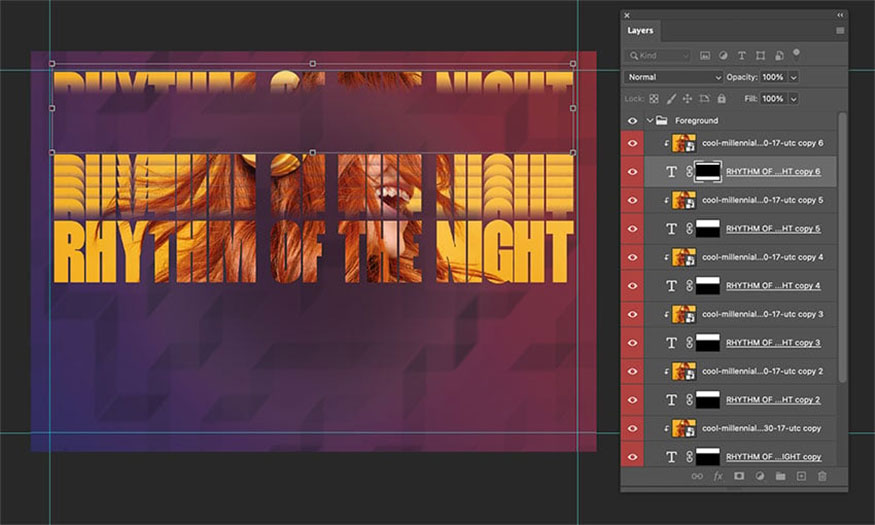875x525 pixels.
Task: Hide RHYTHM OF ...HT copy 4 layer
Action: (632, 286)
